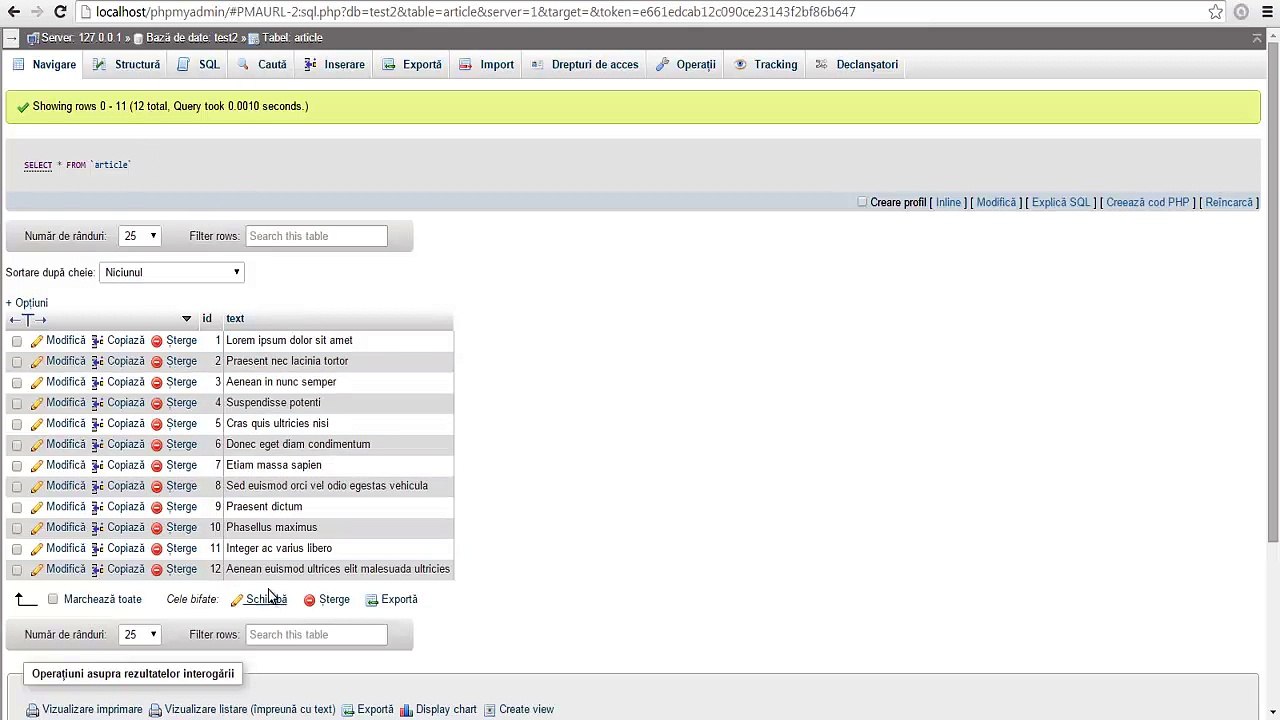Click test2 database in breadcrumb

[192, 38]
